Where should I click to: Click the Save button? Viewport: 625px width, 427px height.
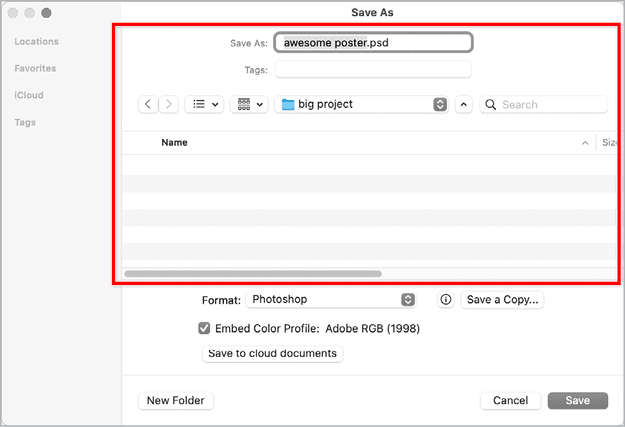tap(578, 400)
